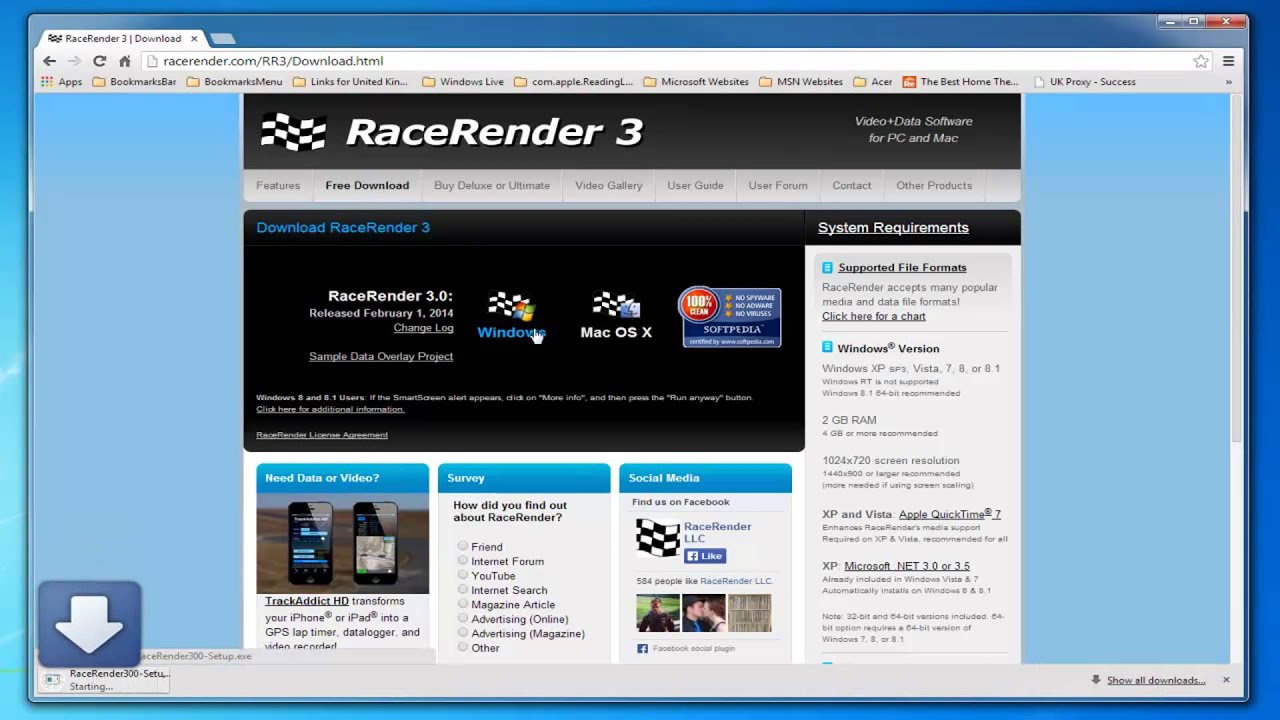Open the Windows Live bookmark folder
This screenshot has height=720, width=1280.
[x=462, y=82]
